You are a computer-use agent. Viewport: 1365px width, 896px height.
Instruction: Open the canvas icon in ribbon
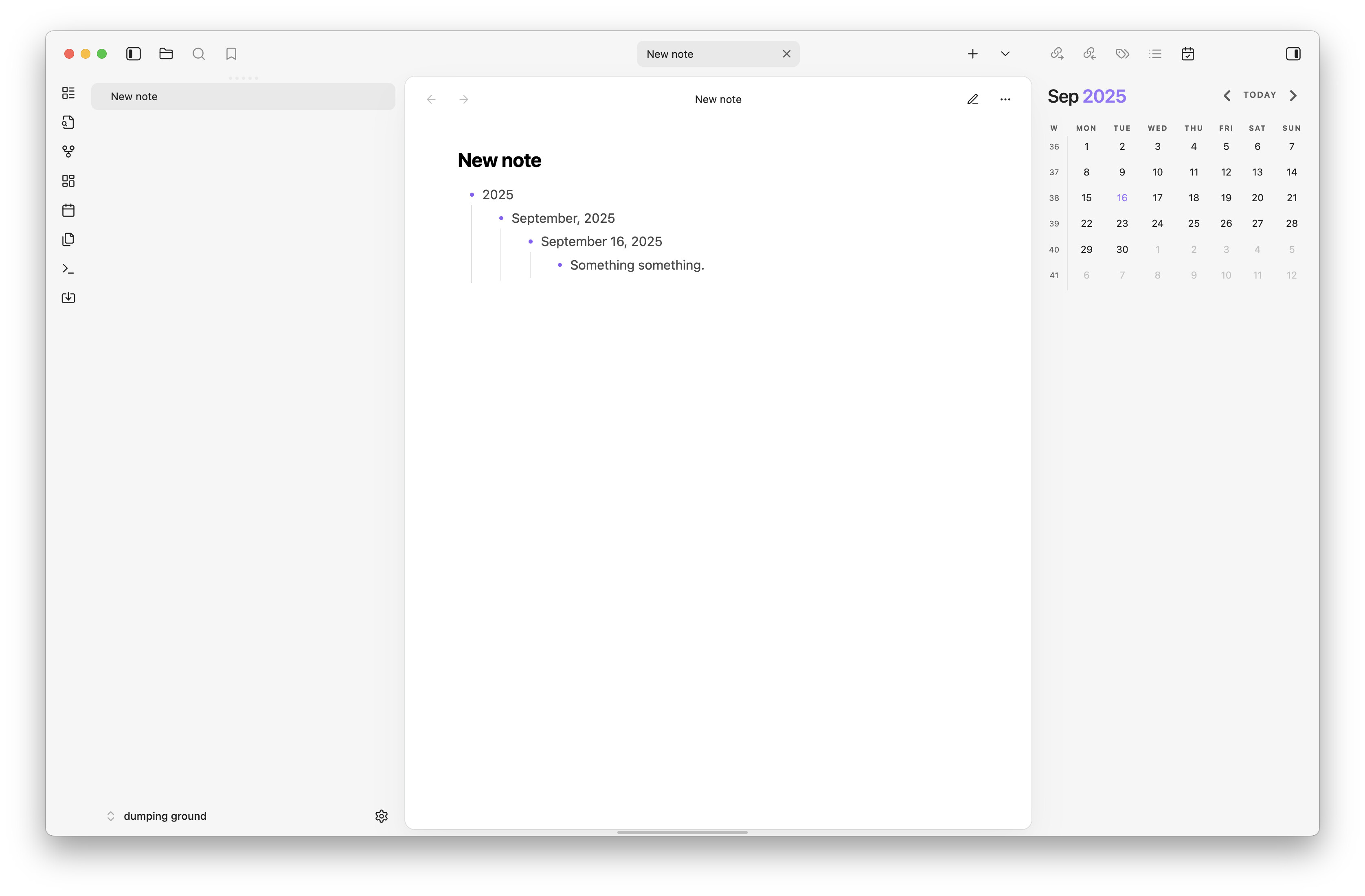tap(68, 181)
